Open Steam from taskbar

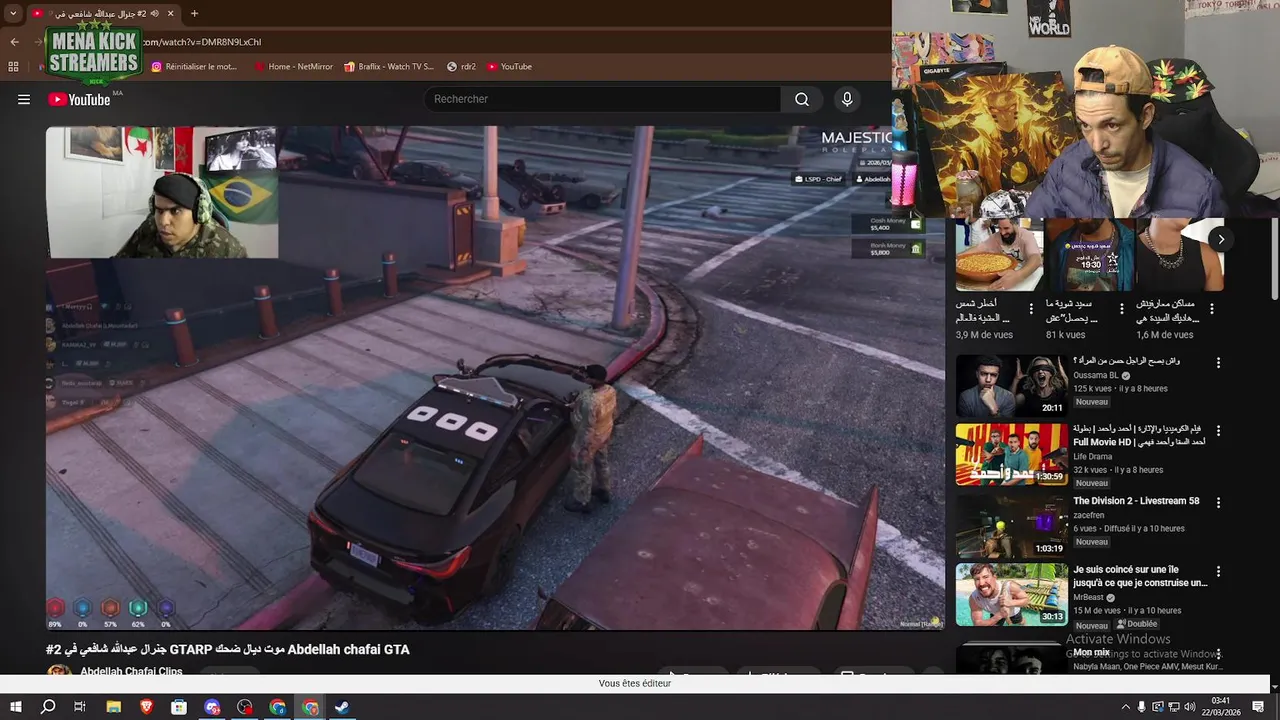342,707
